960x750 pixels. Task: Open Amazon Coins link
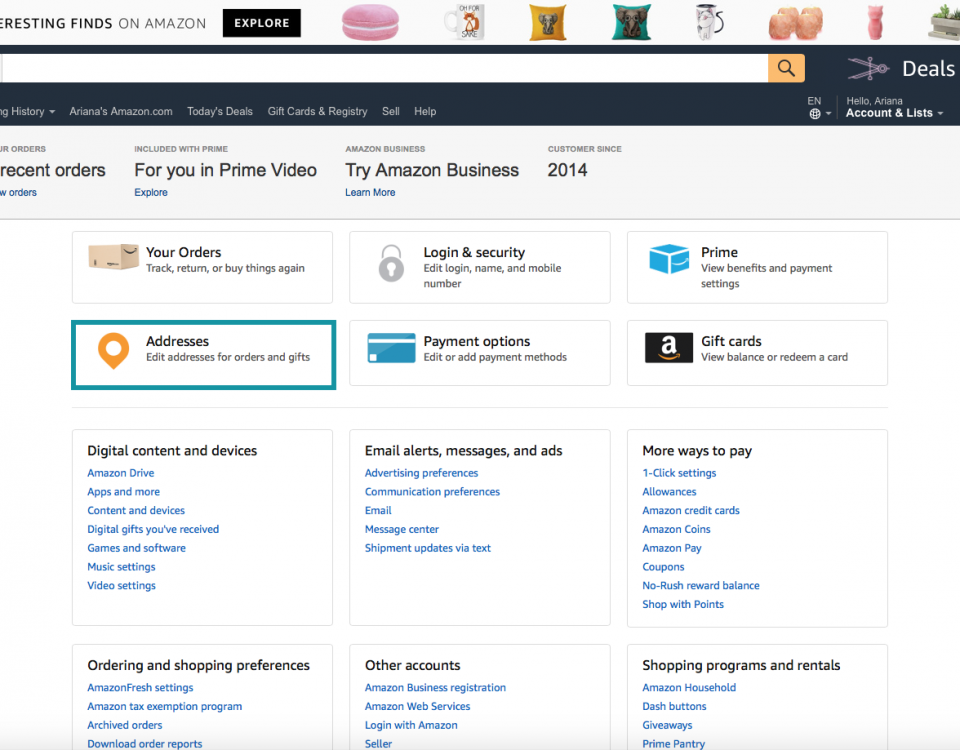(x=677, y=529)
